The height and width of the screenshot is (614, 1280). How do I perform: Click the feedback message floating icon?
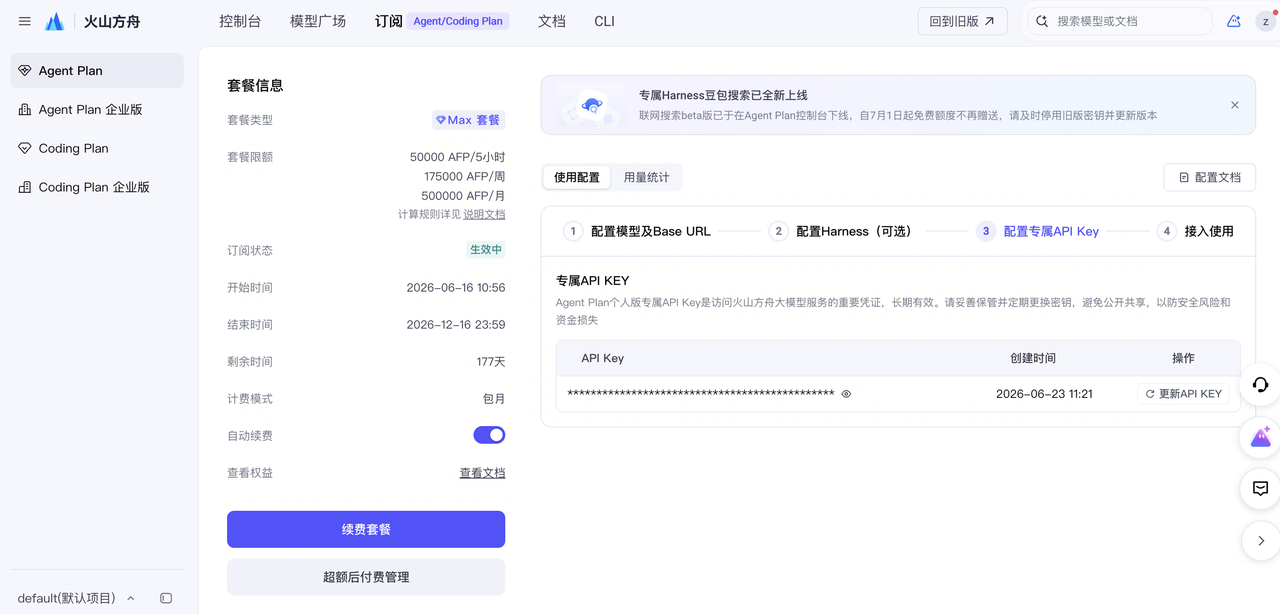[x=1260, y=489]
